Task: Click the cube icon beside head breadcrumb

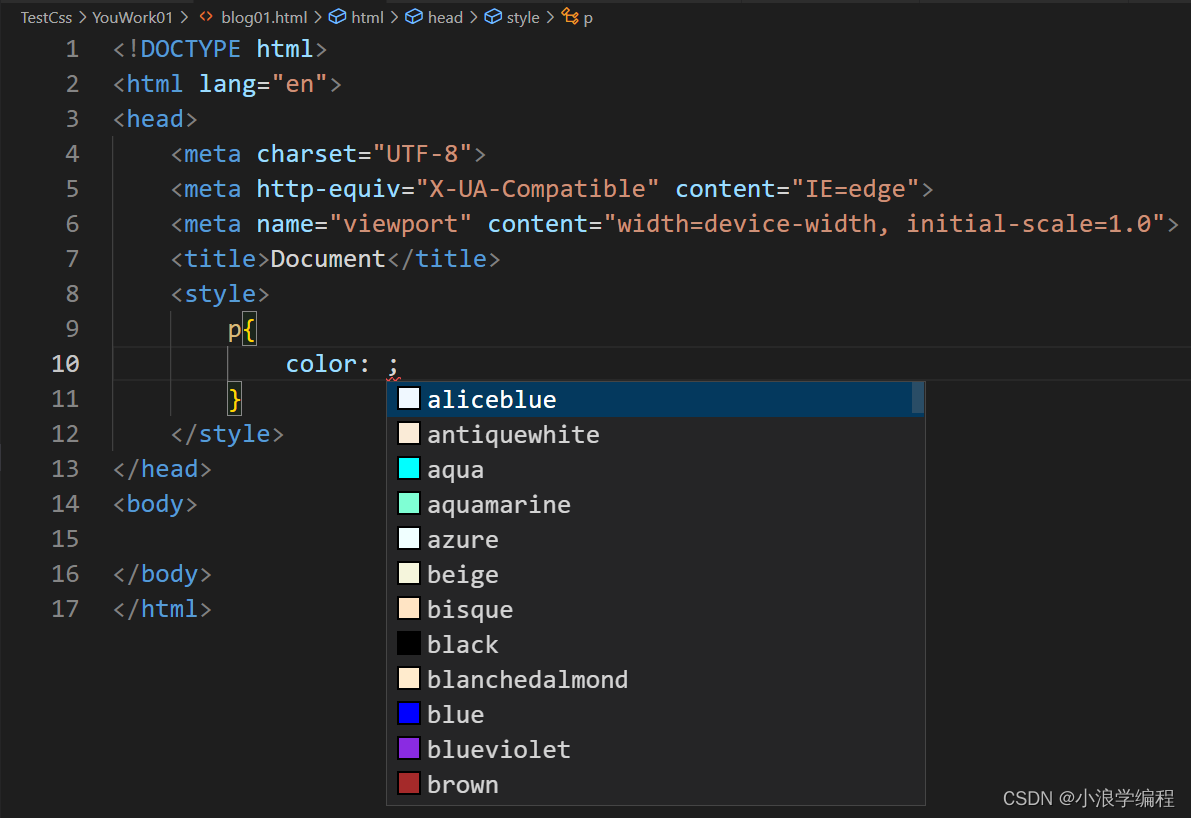Action: (x=414, y=17)
